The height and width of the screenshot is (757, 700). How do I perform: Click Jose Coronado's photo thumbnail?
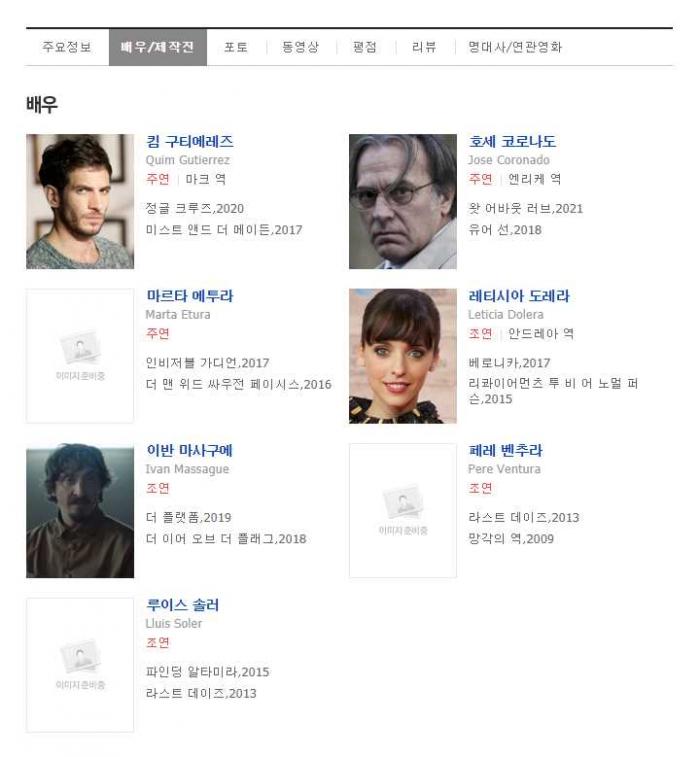click(x=403, y=201)
